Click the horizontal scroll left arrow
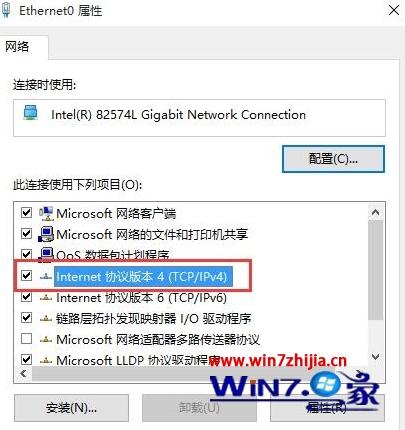Viewport: 405px width, 430px height. point(23,374)
